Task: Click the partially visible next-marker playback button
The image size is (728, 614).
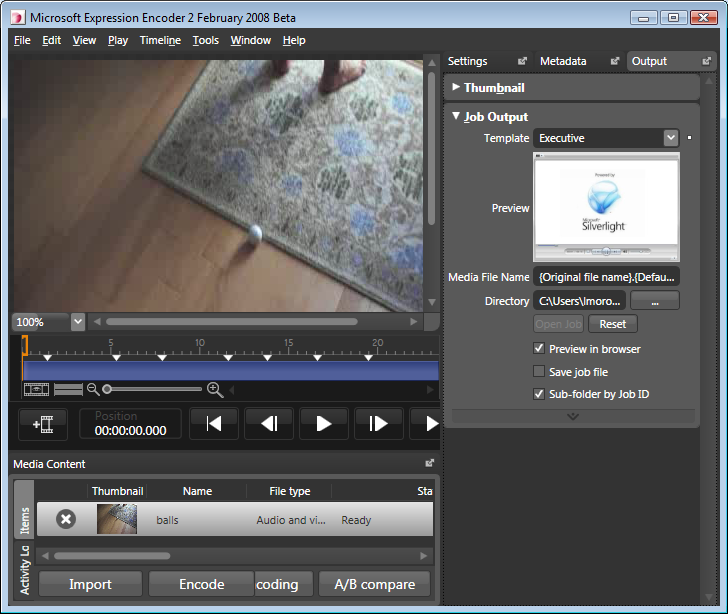Action: pyautogui.click(x=425, y=424)
